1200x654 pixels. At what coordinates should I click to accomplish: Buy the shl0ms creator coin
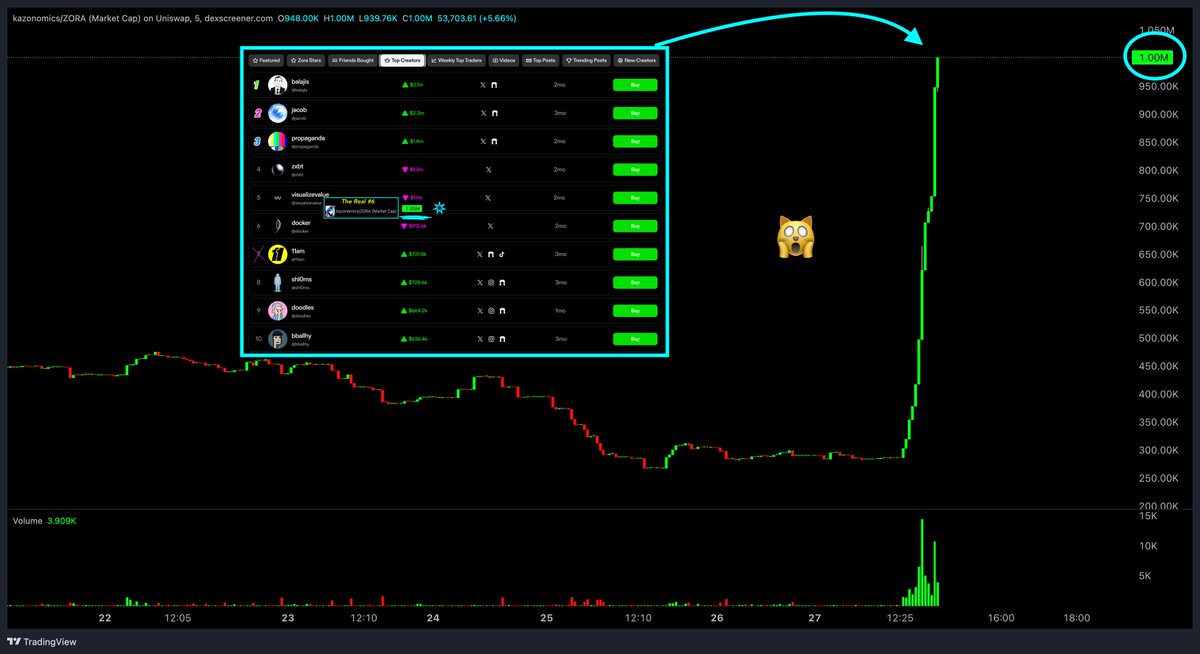[x=635, y=283]
